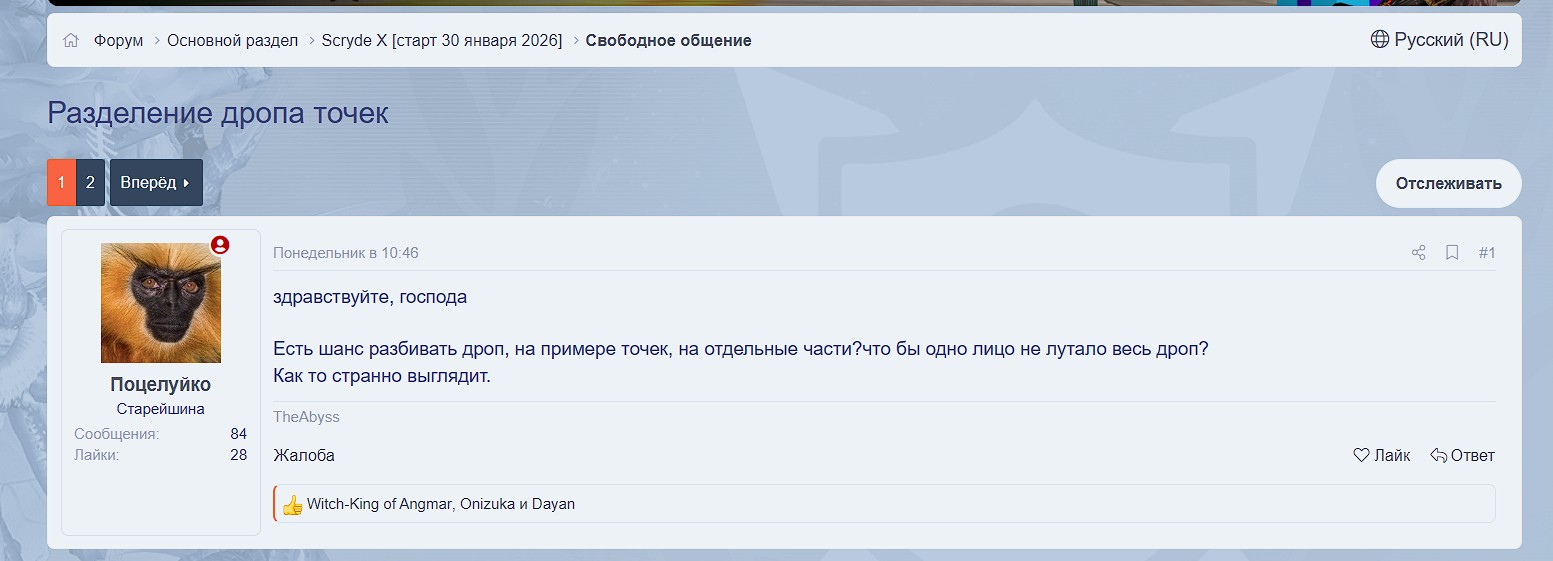Open post permalink #1

pos(1487,253)
